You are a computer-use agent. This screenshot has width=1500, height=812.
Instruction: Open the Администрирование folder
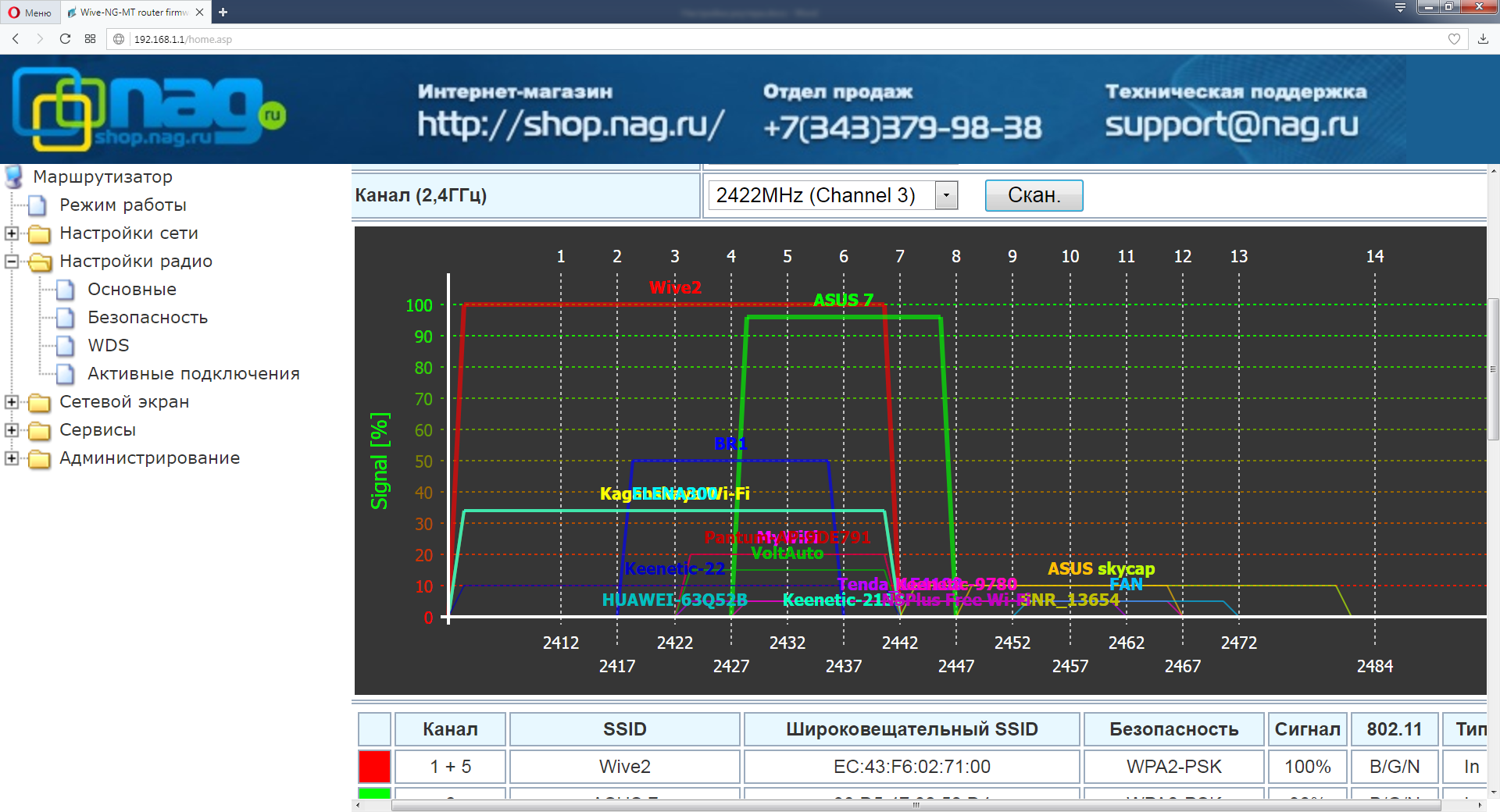tap(150, 458)
